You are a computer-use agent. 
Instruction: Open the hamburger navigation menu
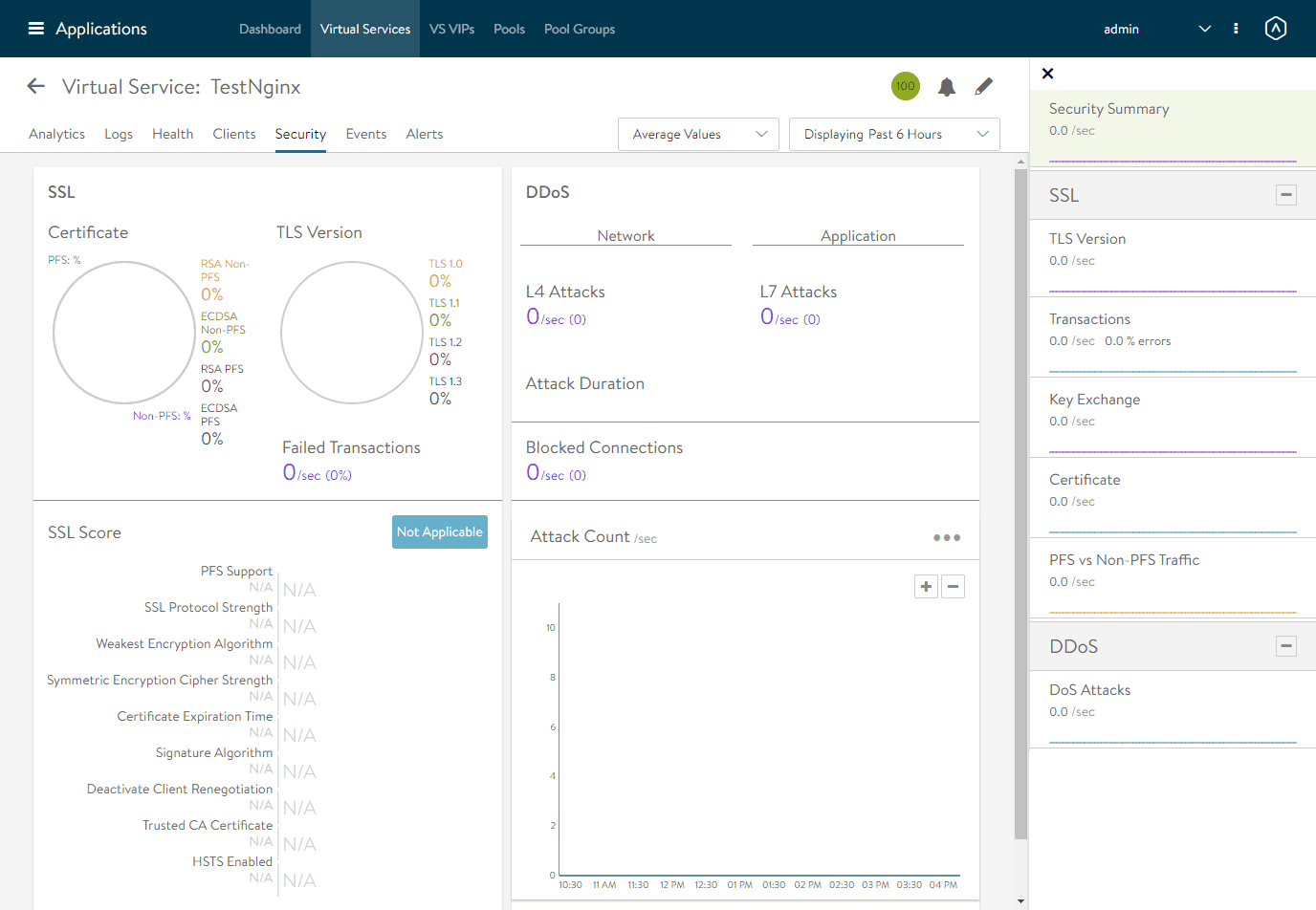point(35,29)
